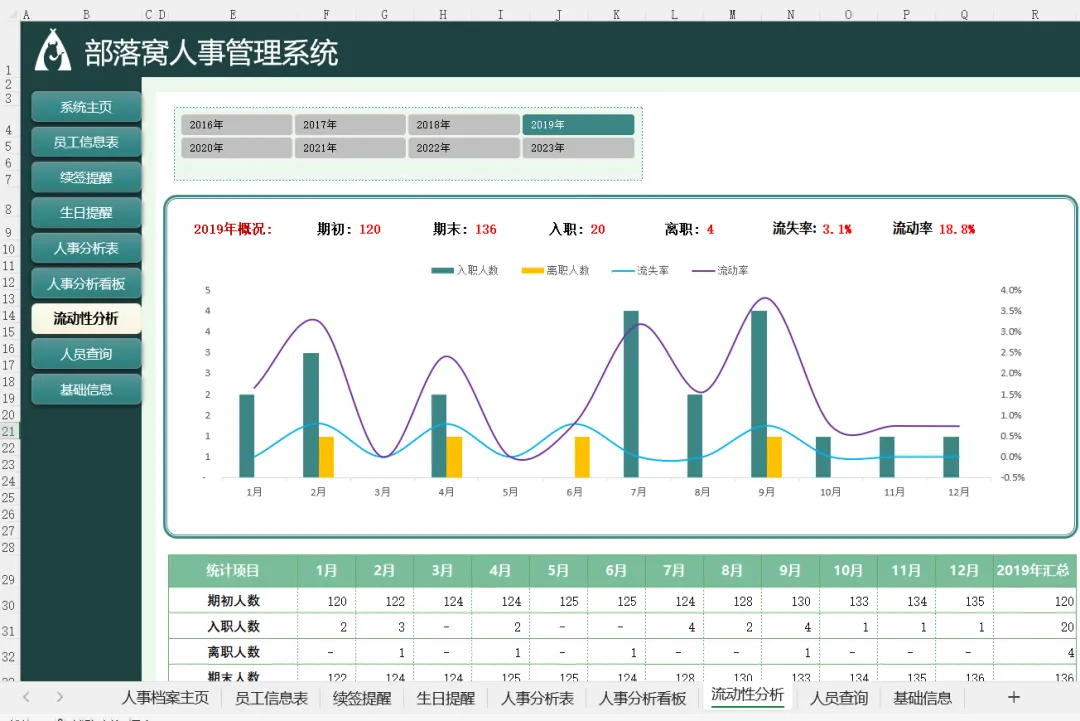Click the 离职人数 legend entry
The image size is (1080, 721).
555,271
